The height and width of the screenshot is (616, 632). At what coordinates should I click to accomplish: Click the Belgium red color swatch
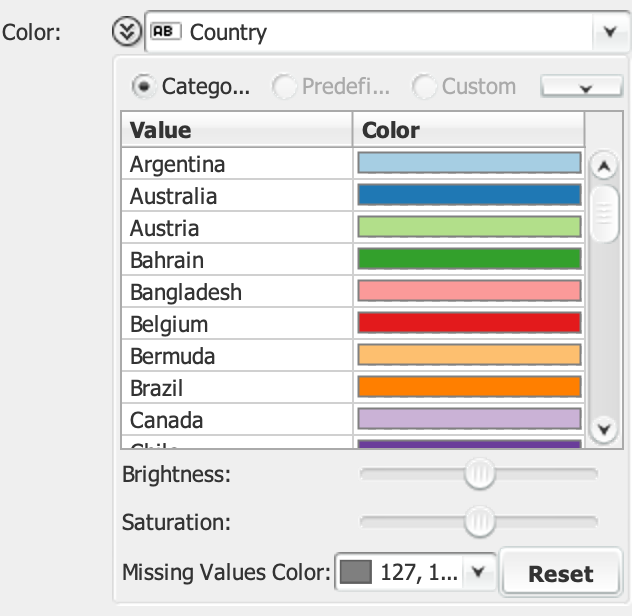[x=468, y=324]
